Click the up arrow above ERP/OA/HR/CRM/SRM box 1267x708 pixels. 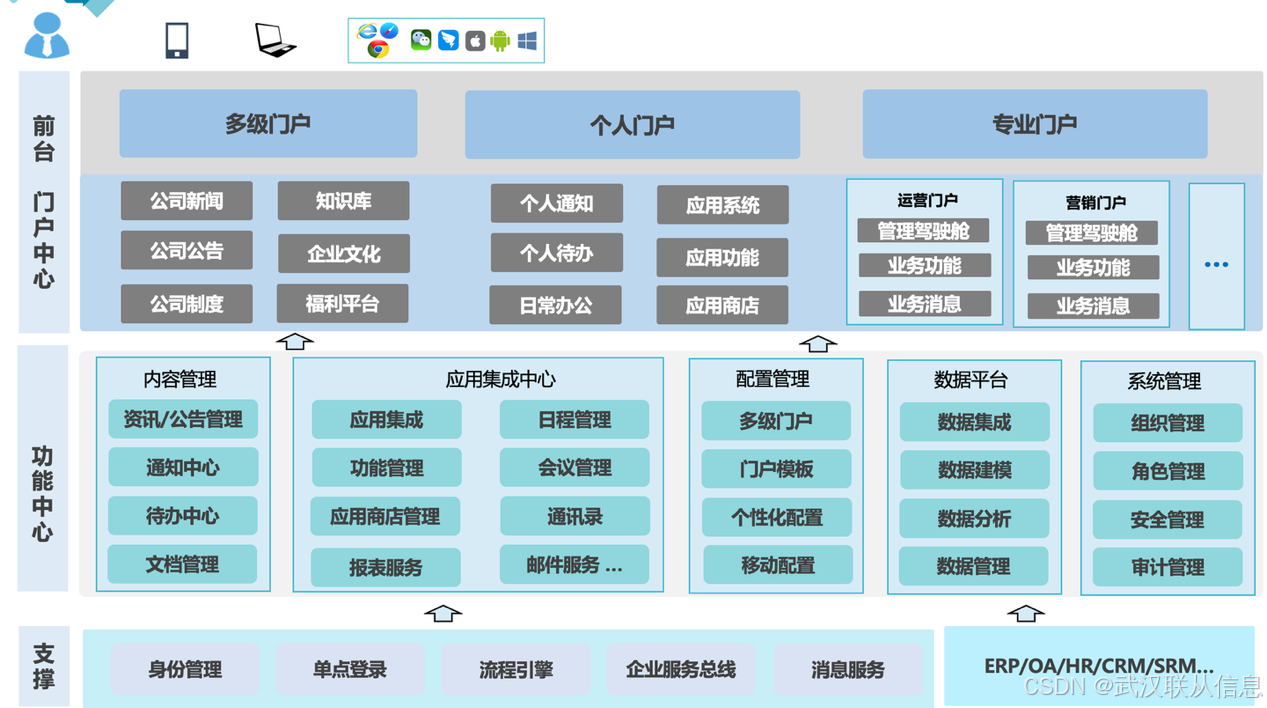pyautogui.click(x=1026, y=612)
